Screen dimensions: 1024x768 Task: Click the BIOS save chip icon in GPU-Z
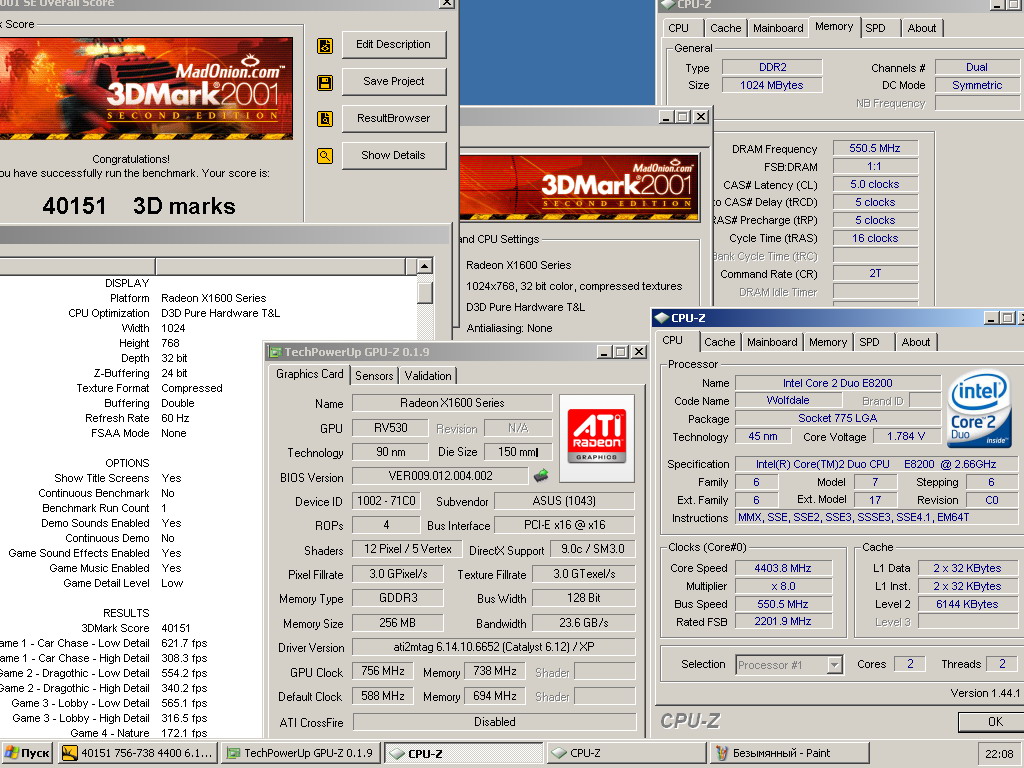pos(541,475)
